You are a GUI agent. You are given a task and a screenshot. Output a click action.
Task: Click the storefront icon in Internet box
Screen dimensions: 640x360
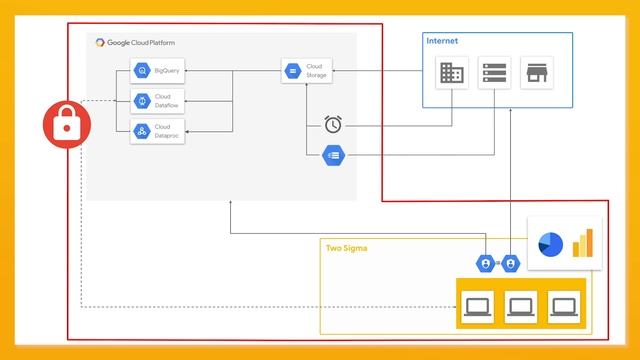pos(537,73)
